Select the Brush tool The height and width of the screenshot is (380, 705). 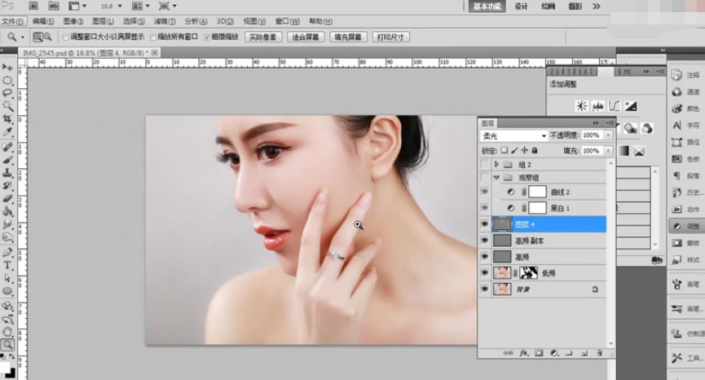pyautogui.click(x=8, y=160)
